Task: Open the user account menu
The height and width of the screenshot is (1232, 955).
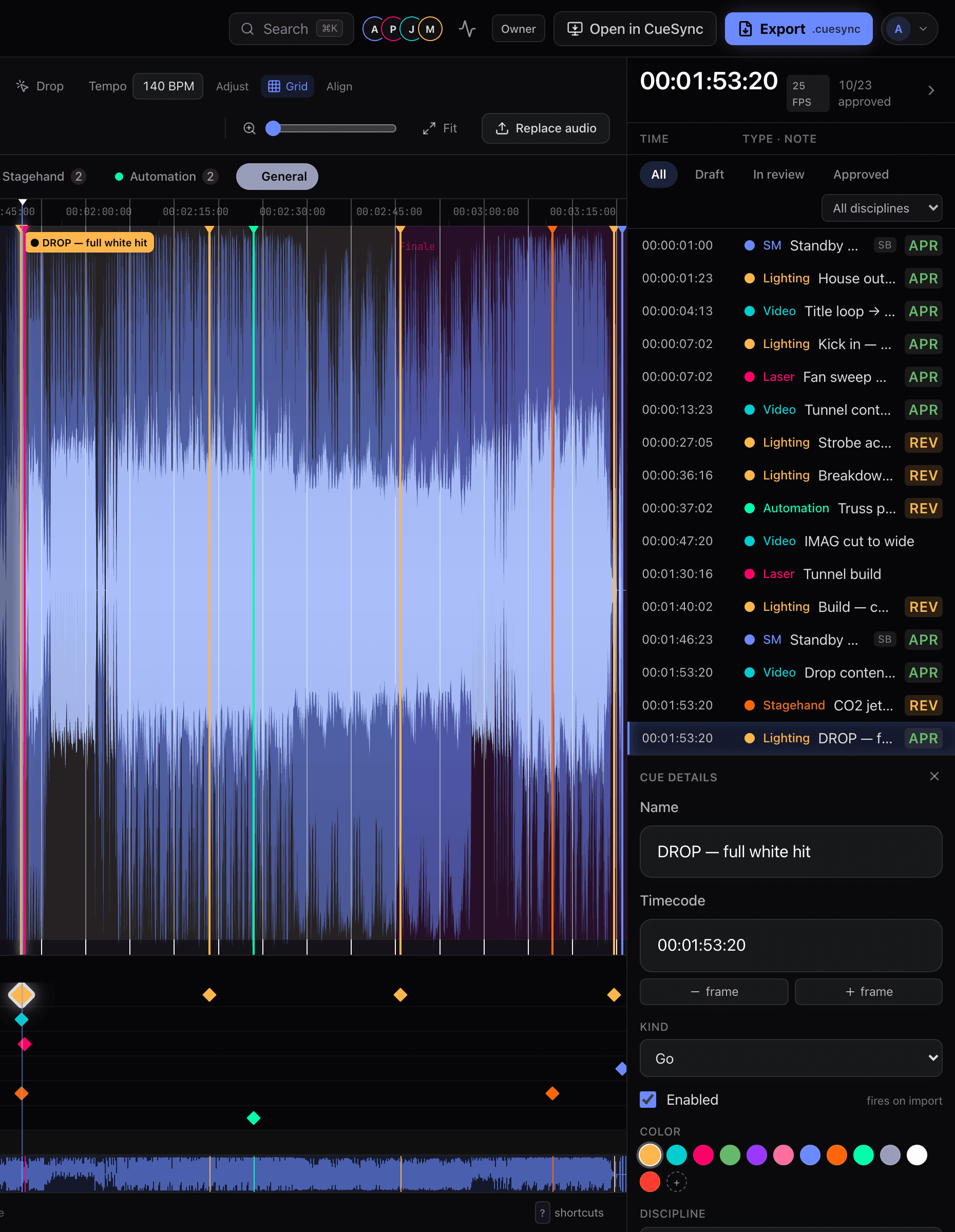Action: pyautogui.click(x=909, y=29)
